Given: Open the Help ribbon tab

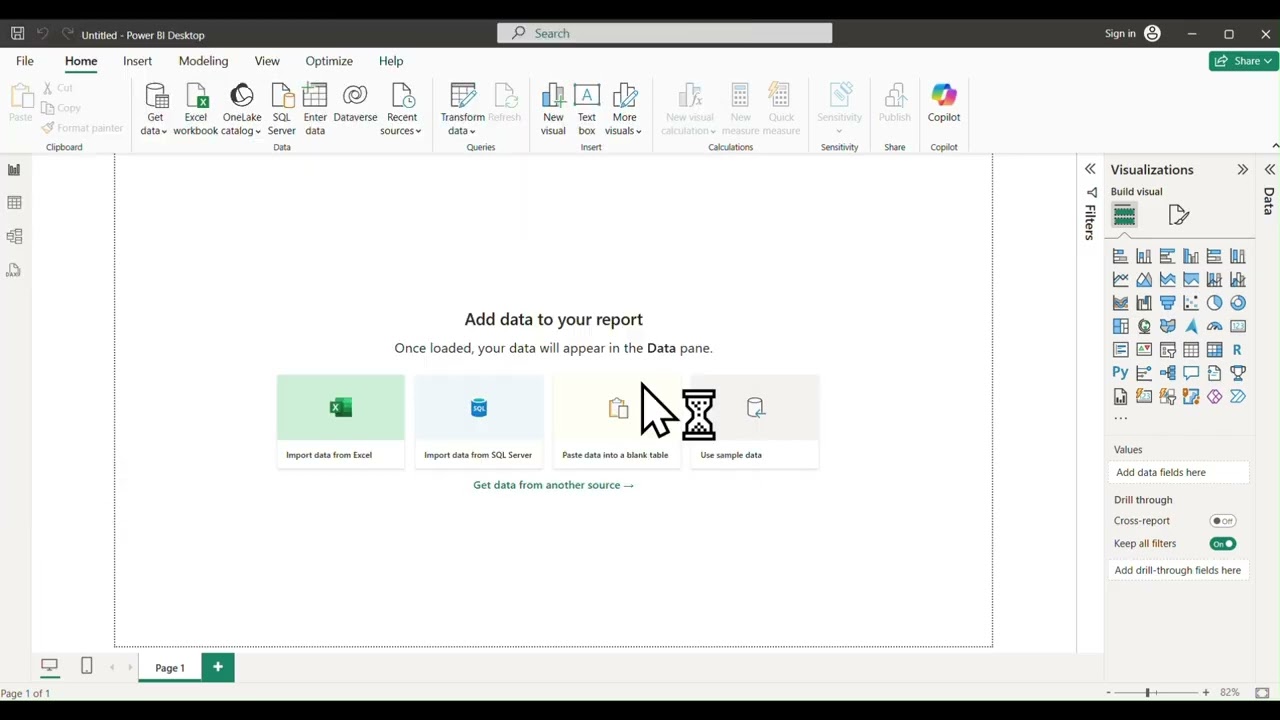Looking at the screenshot, I should click(x=391, y=61).
